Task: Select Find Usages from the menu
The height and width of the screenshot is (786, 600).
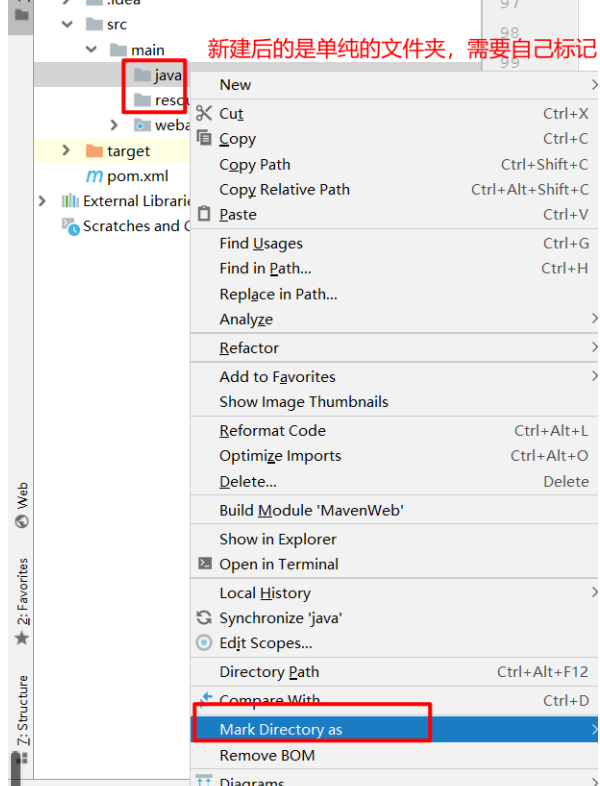Action: click(x=261, y=243)
